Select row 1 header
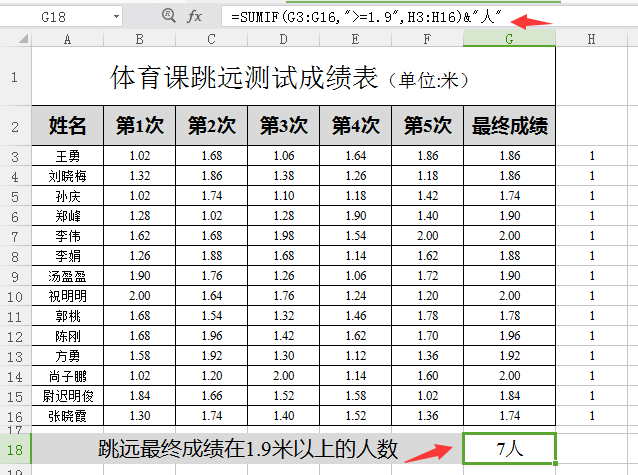The height and width of the screenshot is (475, 638). [15, 77]
